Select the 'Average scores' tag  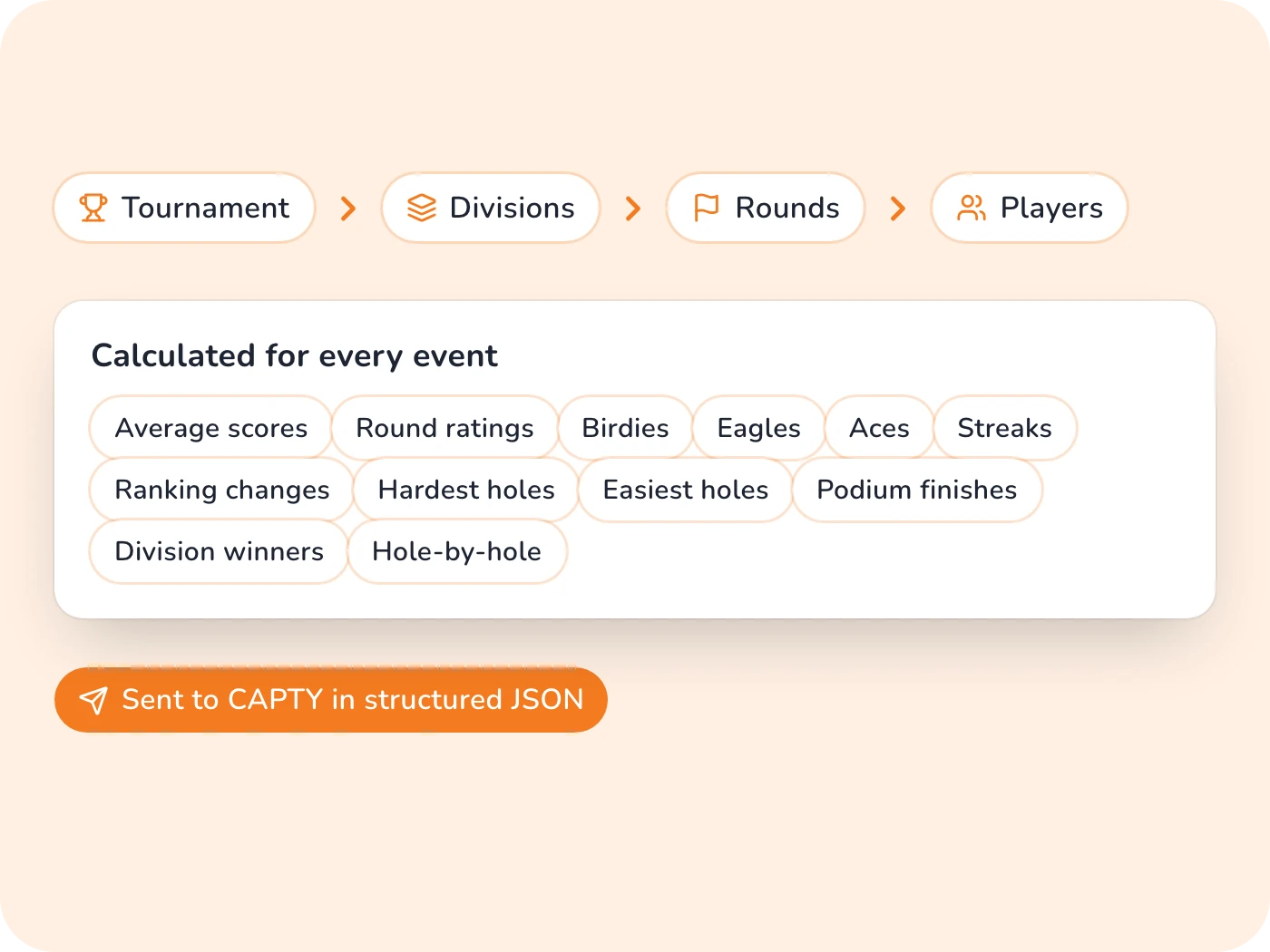211,428
